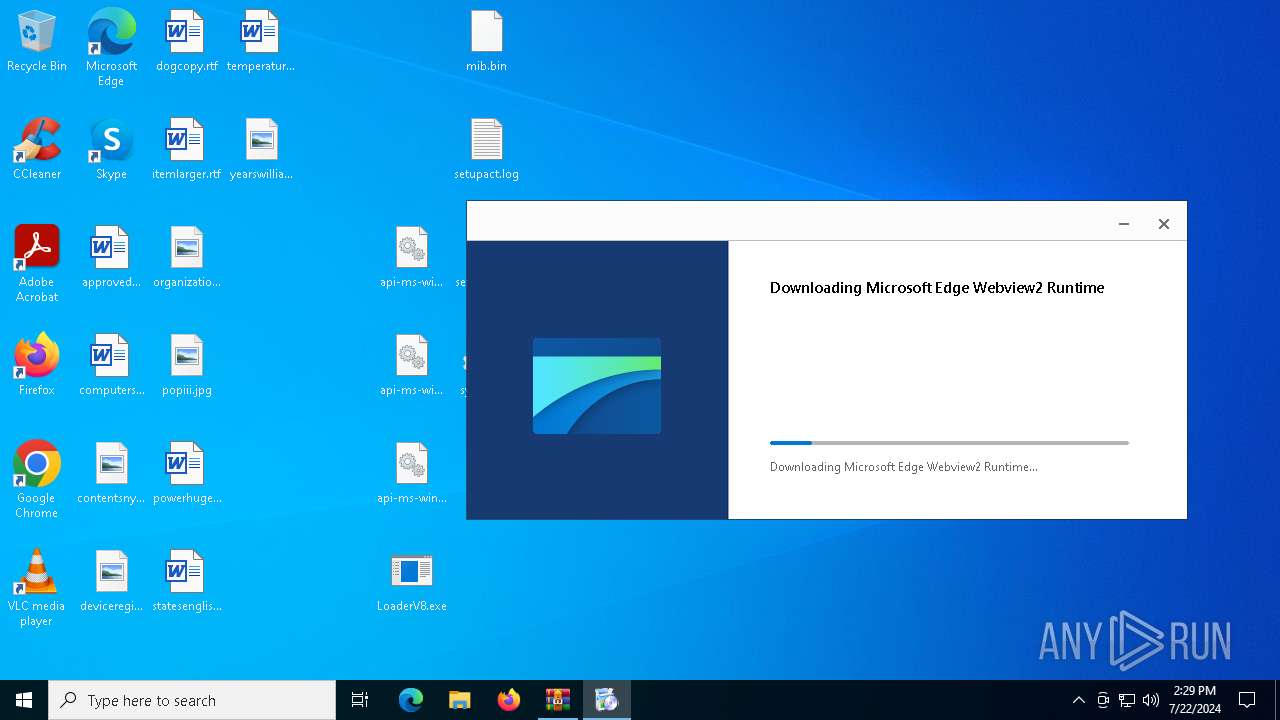Click the Downloading Microsoft Edge Webview2 Runtime... status text
1280x720 pixels.
904,467
